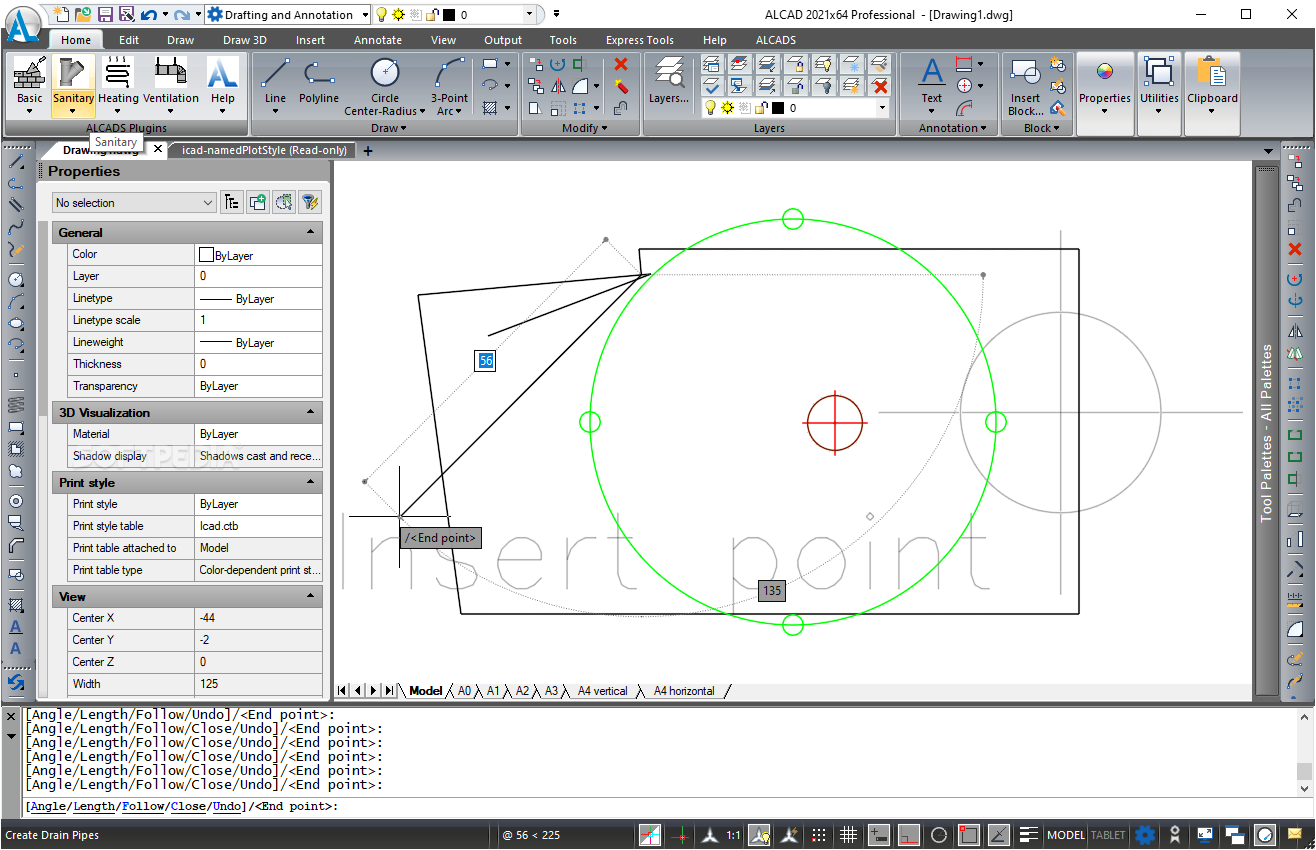The image size is (1316, 850).
Task: Open the blue settings gear in status bar
Action: [1145, 835]
